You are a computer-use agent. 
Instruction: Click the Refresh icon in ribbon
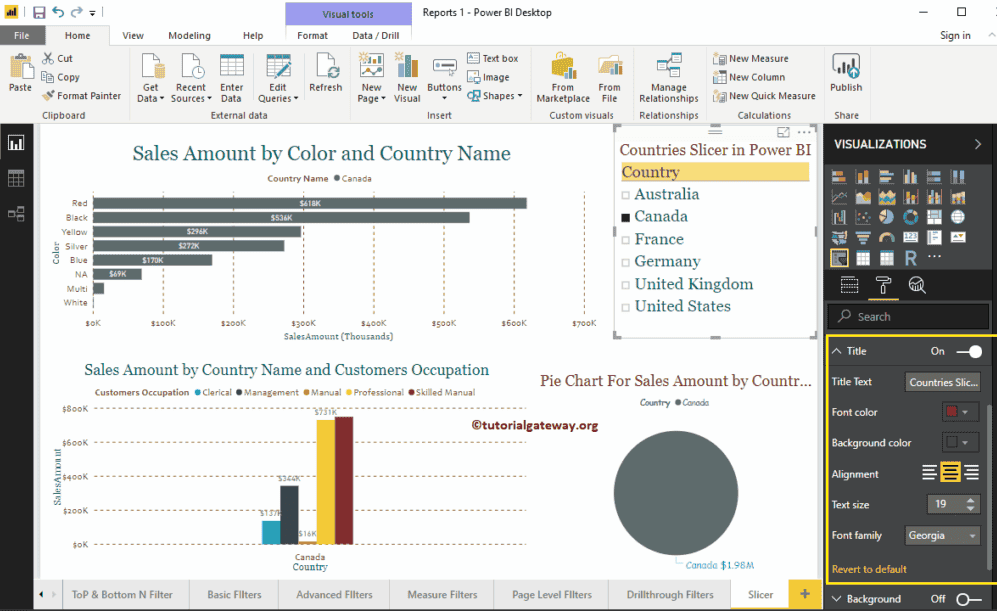point(325,76)
